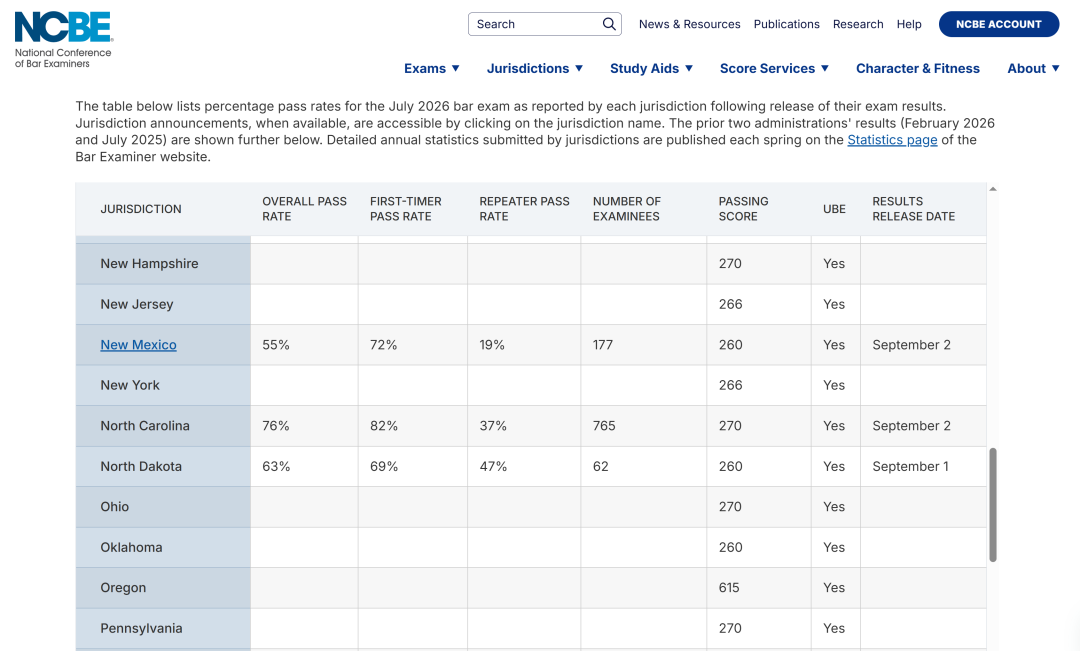This screenshot has width=1080, height=651.
Task: Click the NCBE Account button
Action: pos(999,24)
